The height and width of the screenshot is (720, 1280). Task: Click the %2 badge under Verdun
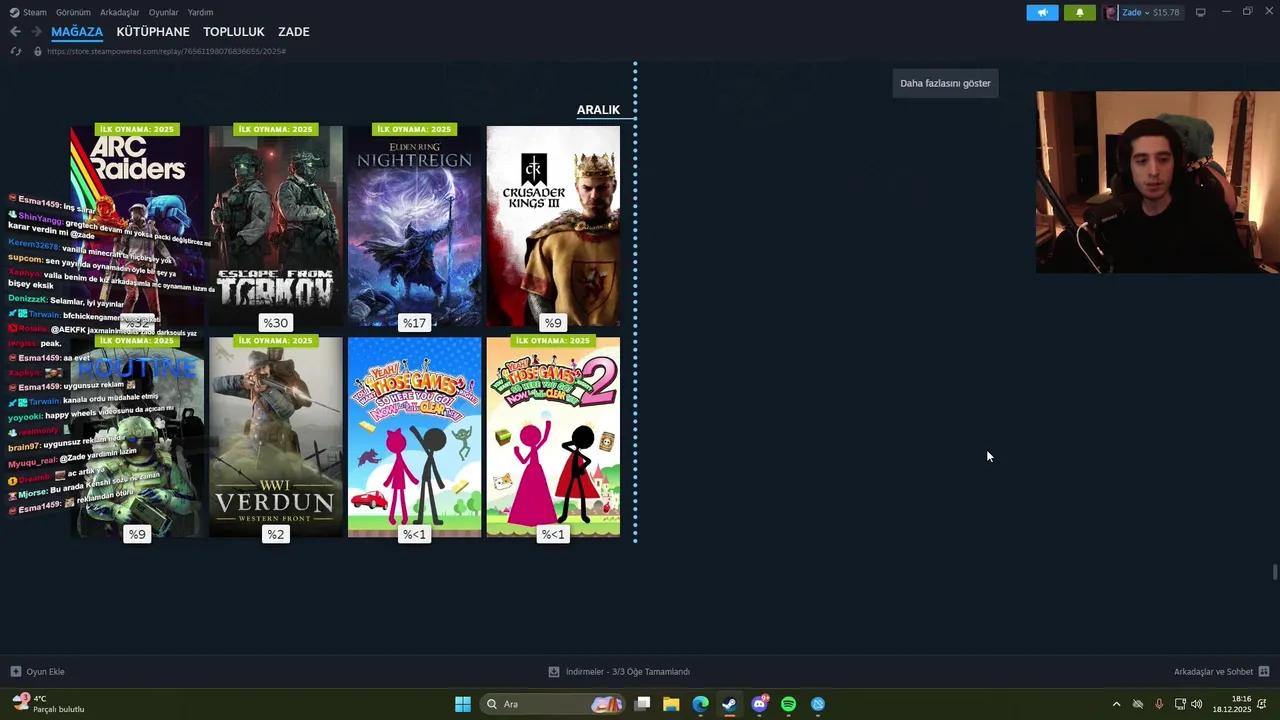275,535
